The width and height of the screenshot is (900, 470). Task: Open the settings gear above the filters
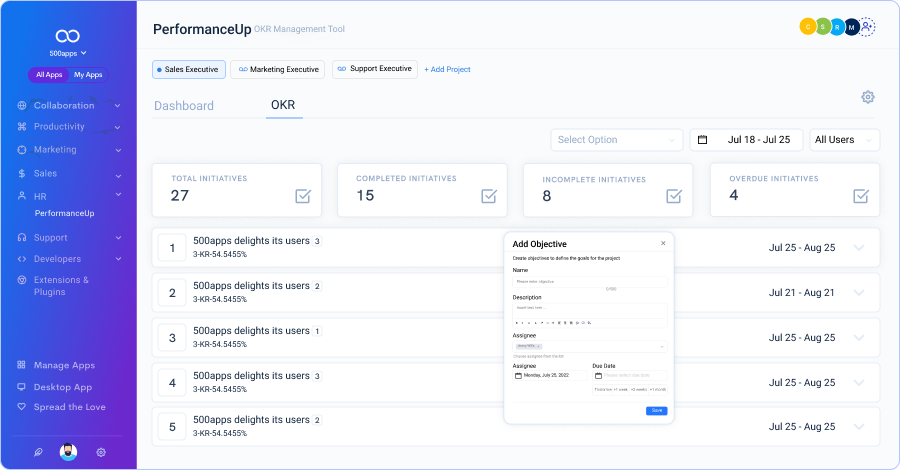pyautogui.click(x=868, y=97)
